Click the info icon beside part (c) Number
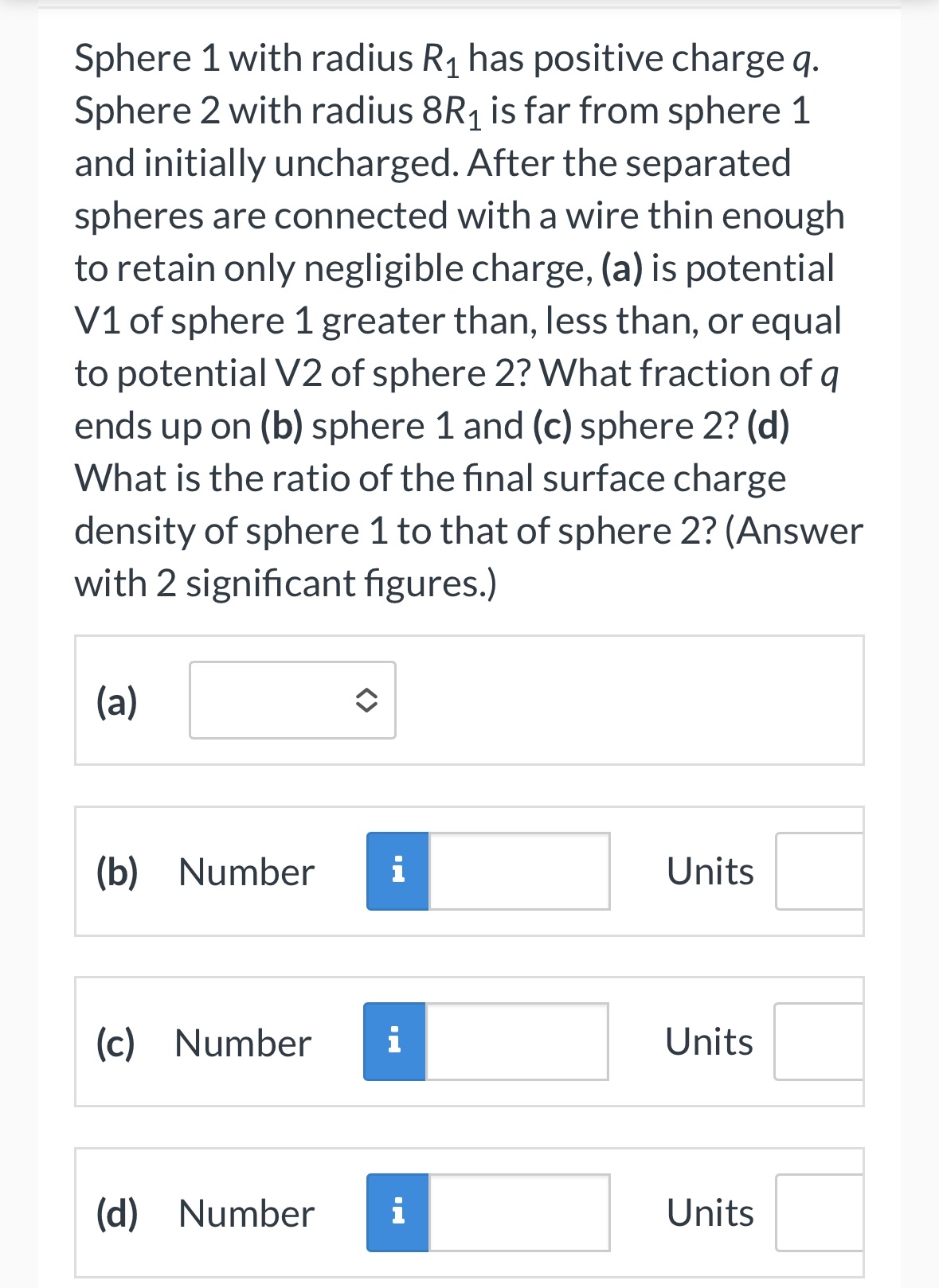939x1288 pixels. (396, 1043)
